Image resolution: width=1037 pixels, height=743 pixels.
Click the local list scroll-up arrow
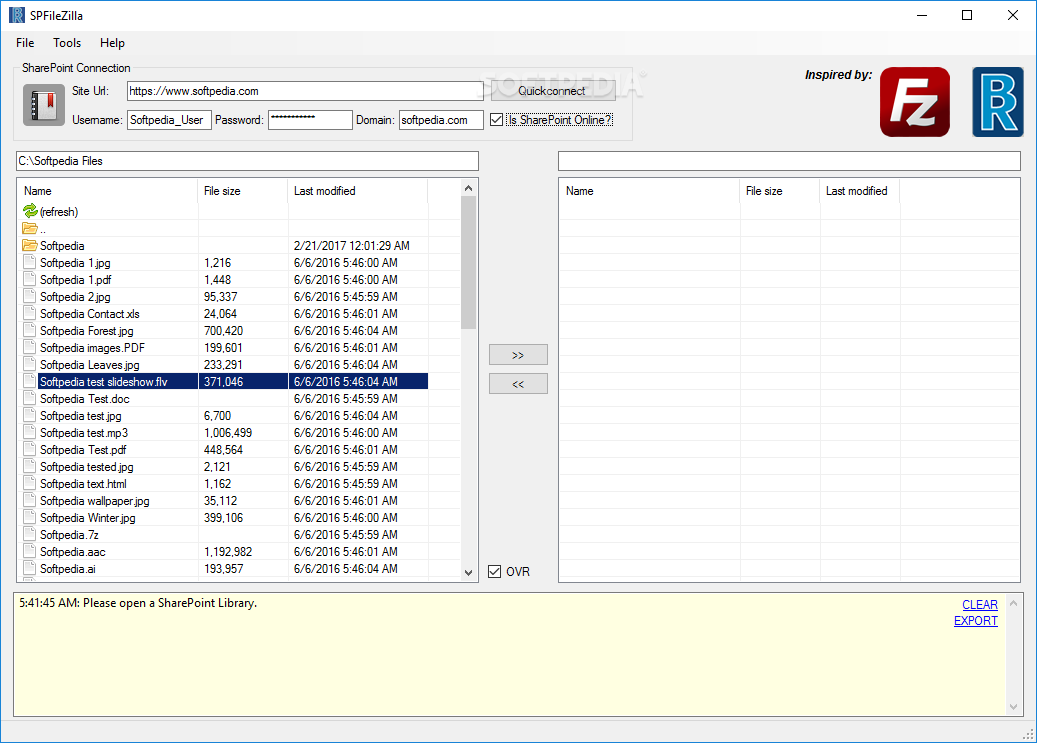468,188
